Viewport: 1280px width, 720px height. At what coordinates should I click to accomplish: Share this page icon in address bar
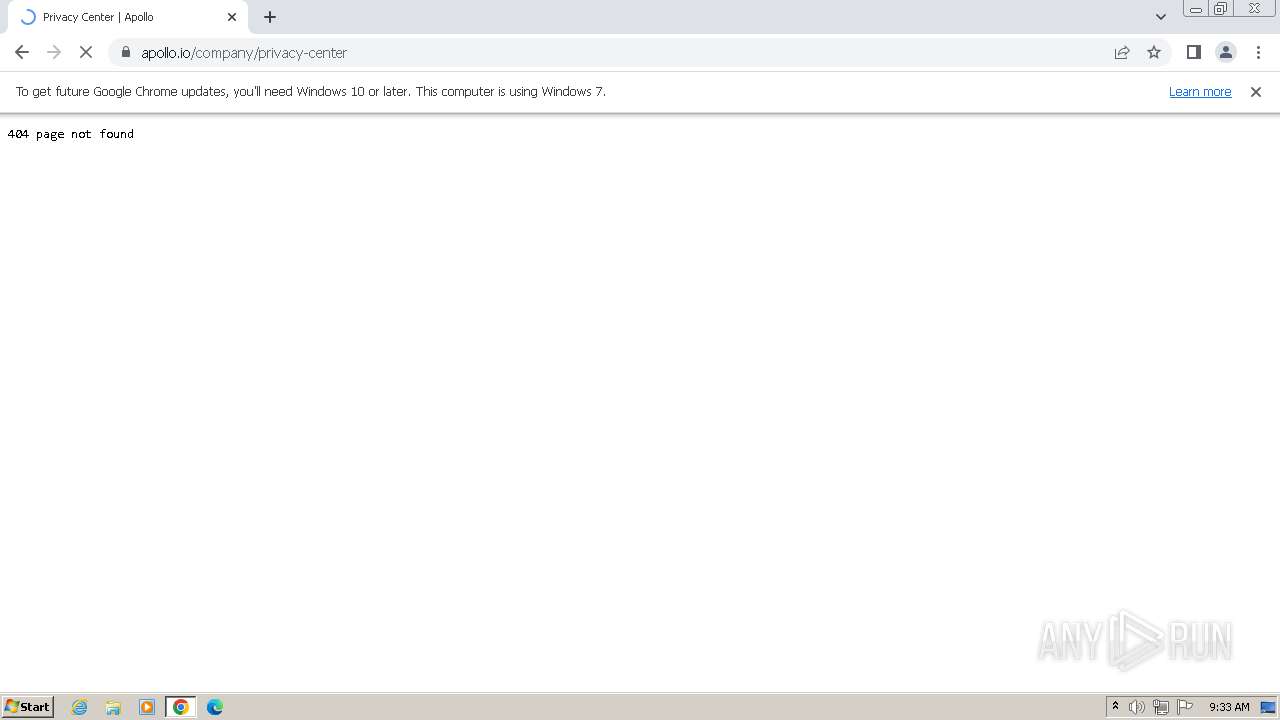coord(1122,52)
